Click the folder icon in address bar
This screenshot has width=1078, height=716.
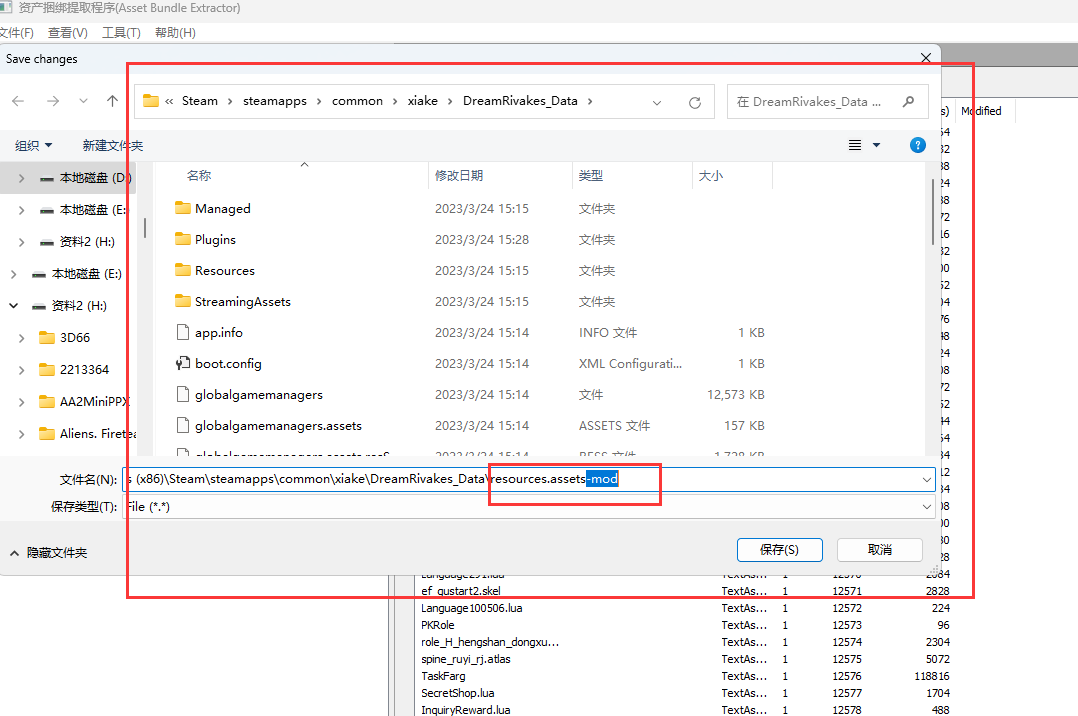click(x=151, y=101)
